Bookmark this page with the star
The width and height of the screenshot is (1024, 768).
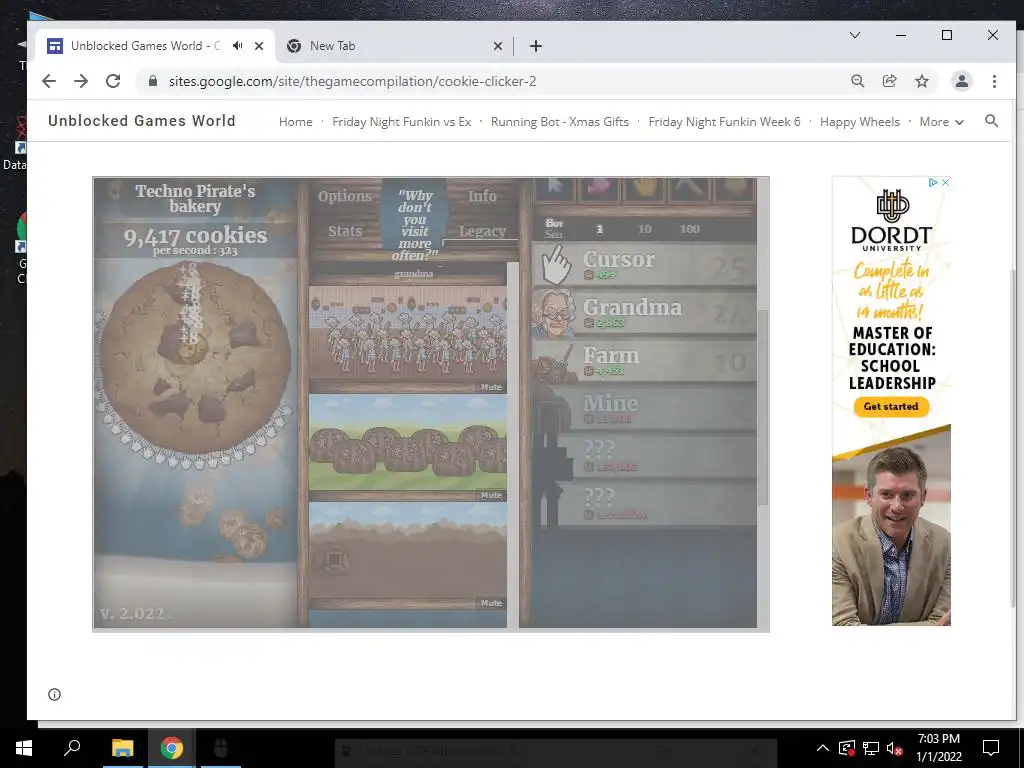click(921, 81)
